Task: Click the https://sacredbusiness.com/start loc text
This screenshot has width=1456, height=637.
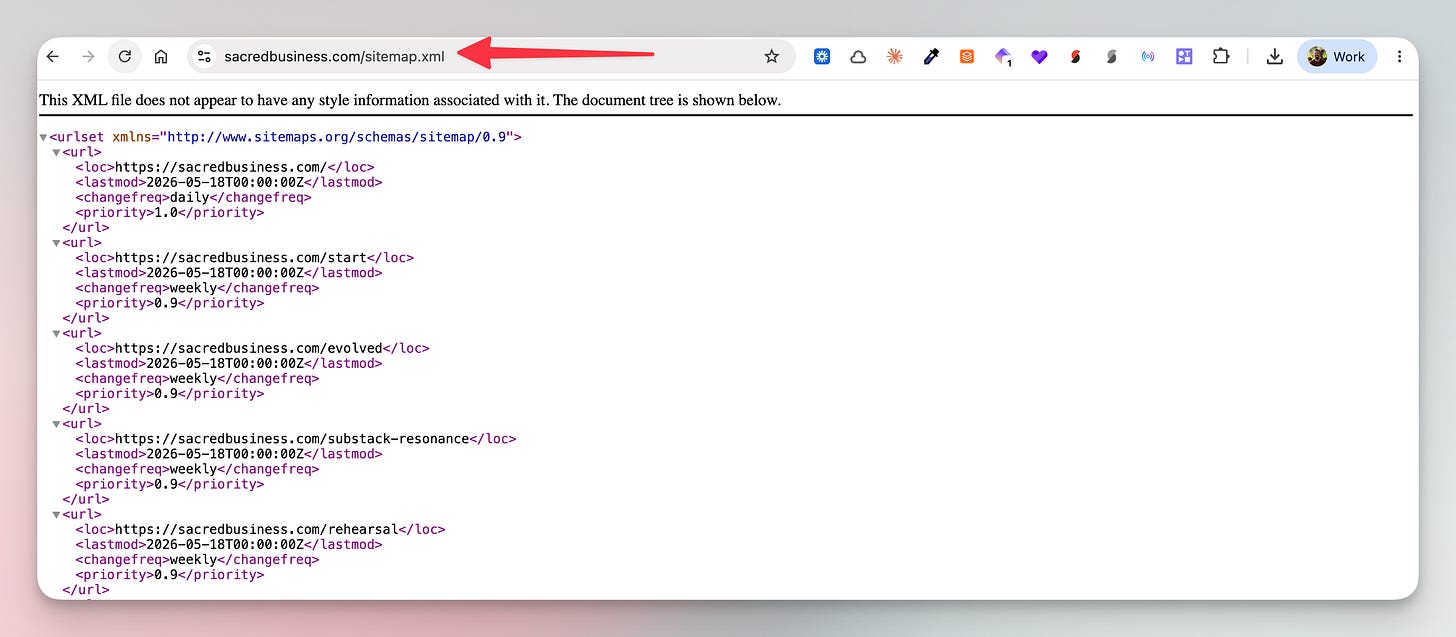Action: 243,257
